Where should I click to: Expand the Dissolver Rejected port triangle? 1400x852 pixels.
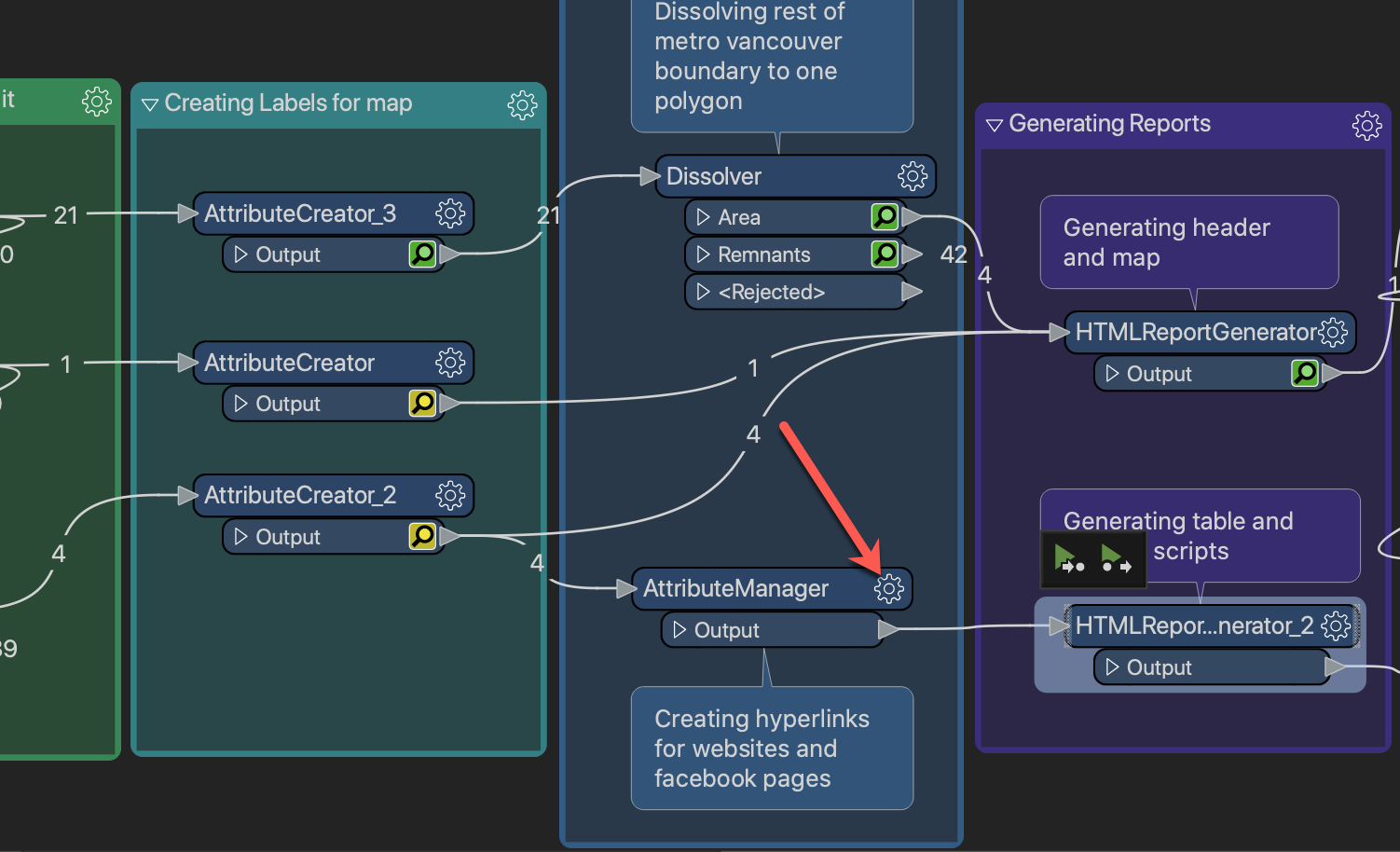704,292
